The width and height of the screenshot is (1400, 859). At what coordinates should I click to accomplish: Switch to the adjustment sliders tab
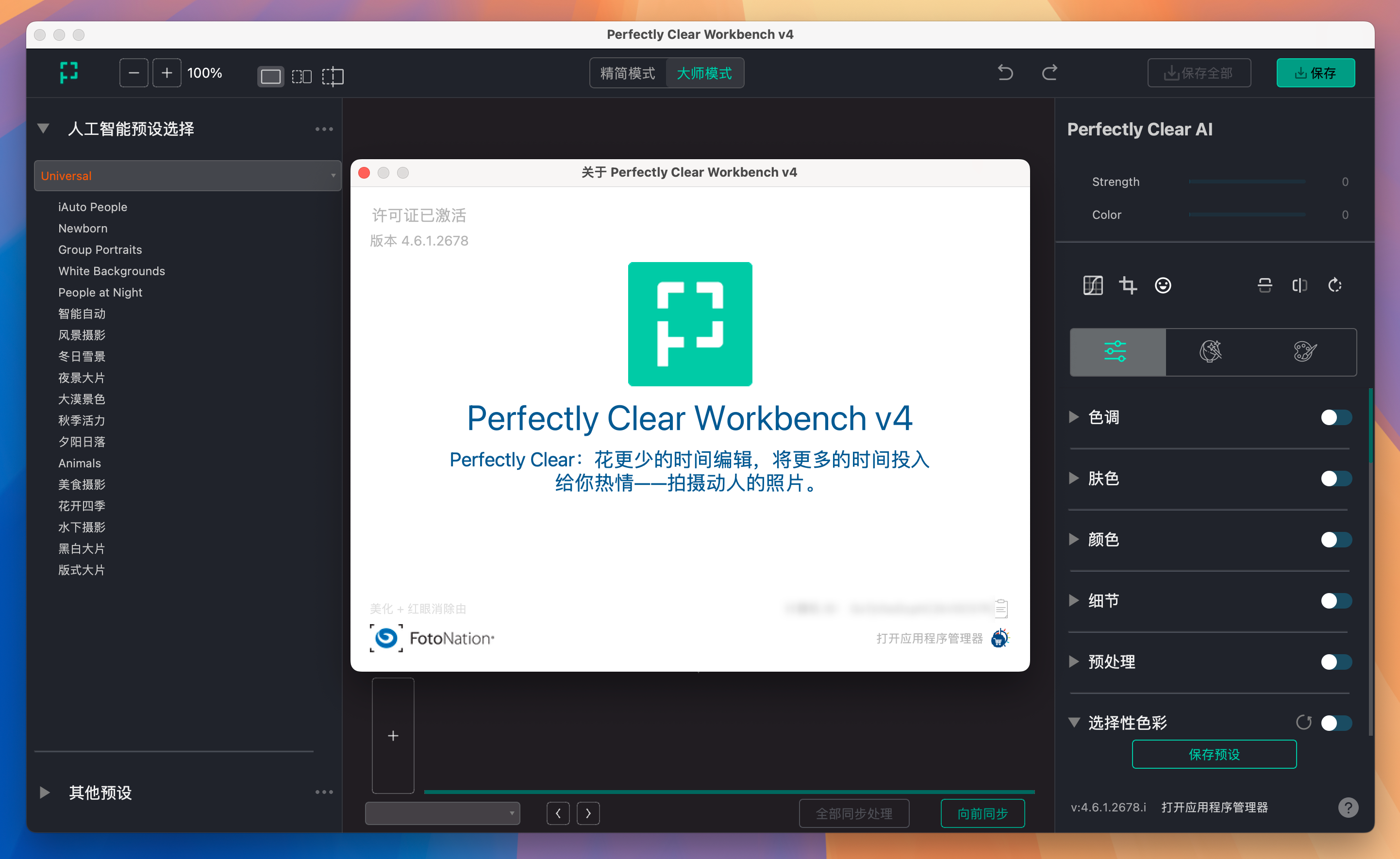click(1117, 352)
